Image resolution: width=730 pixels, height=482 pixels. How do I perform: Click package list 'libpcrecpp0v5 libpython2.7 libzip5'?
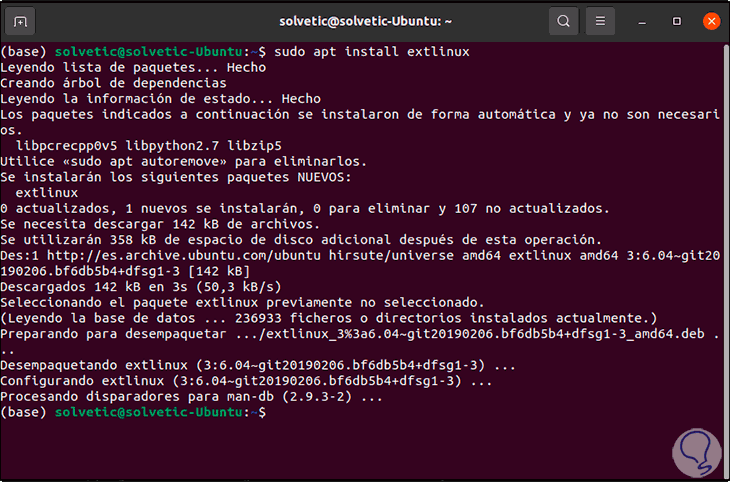coord(149,146)
